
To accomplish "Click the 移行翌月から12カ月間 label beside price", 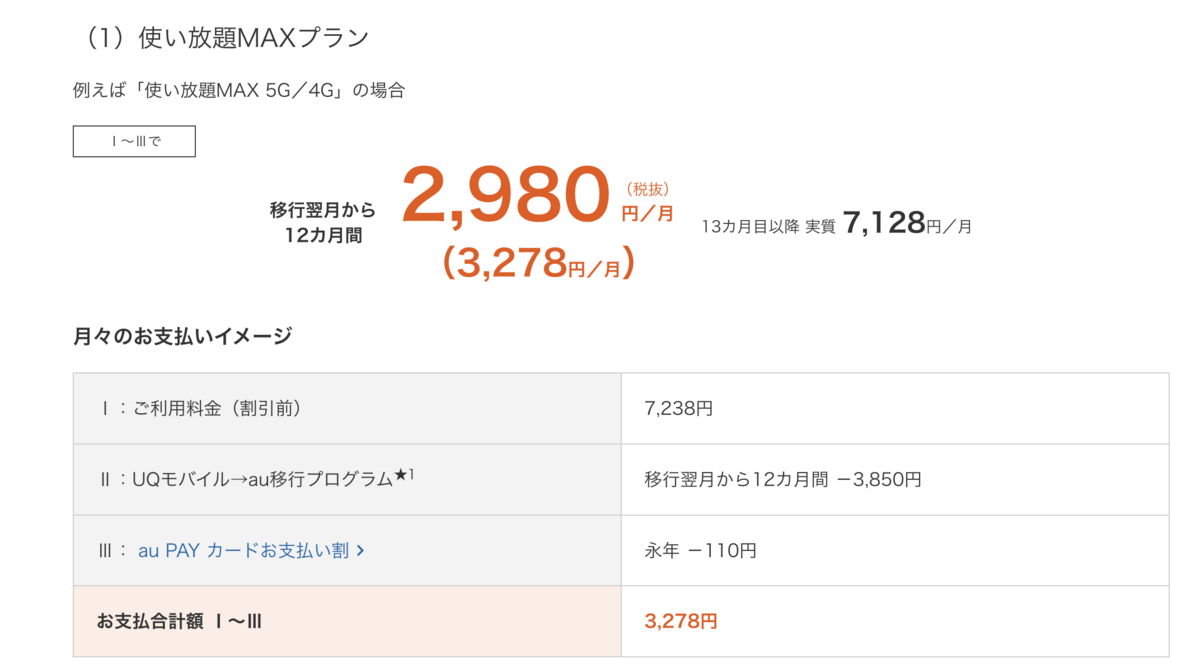I will (x=322, y=223).
